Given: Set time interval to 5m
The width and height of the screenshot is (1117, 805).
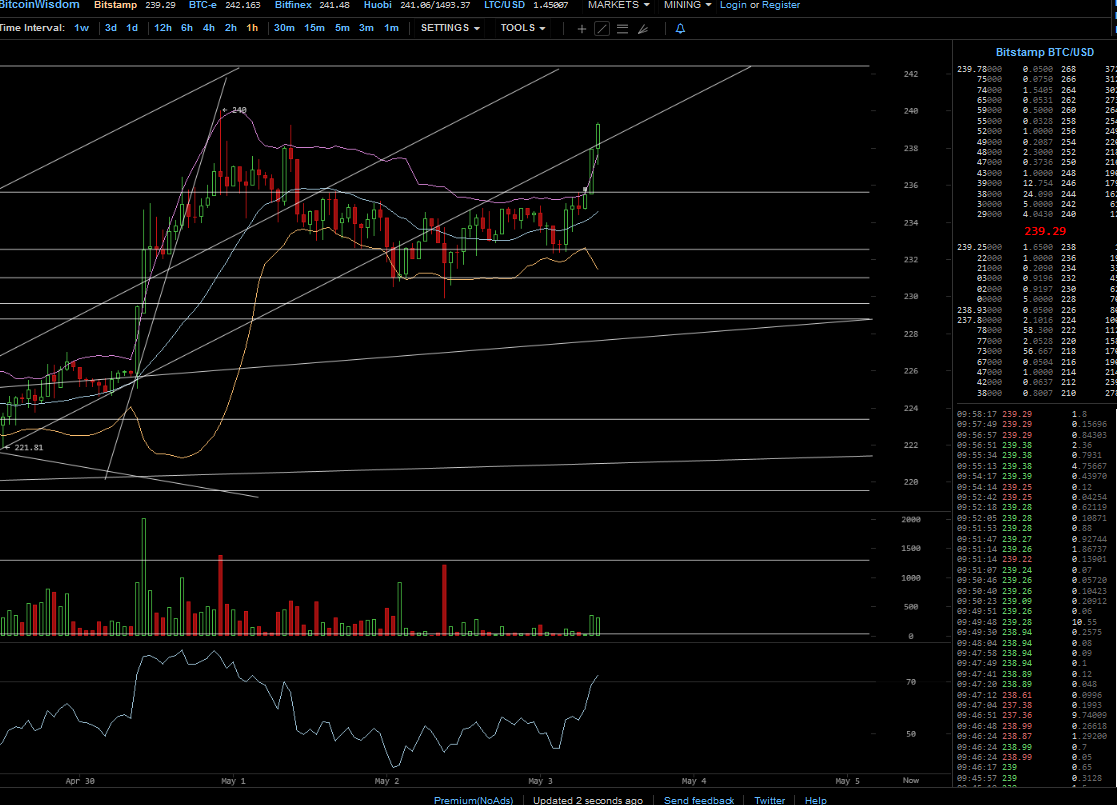Looking at the screenshot, I should 343,28.
